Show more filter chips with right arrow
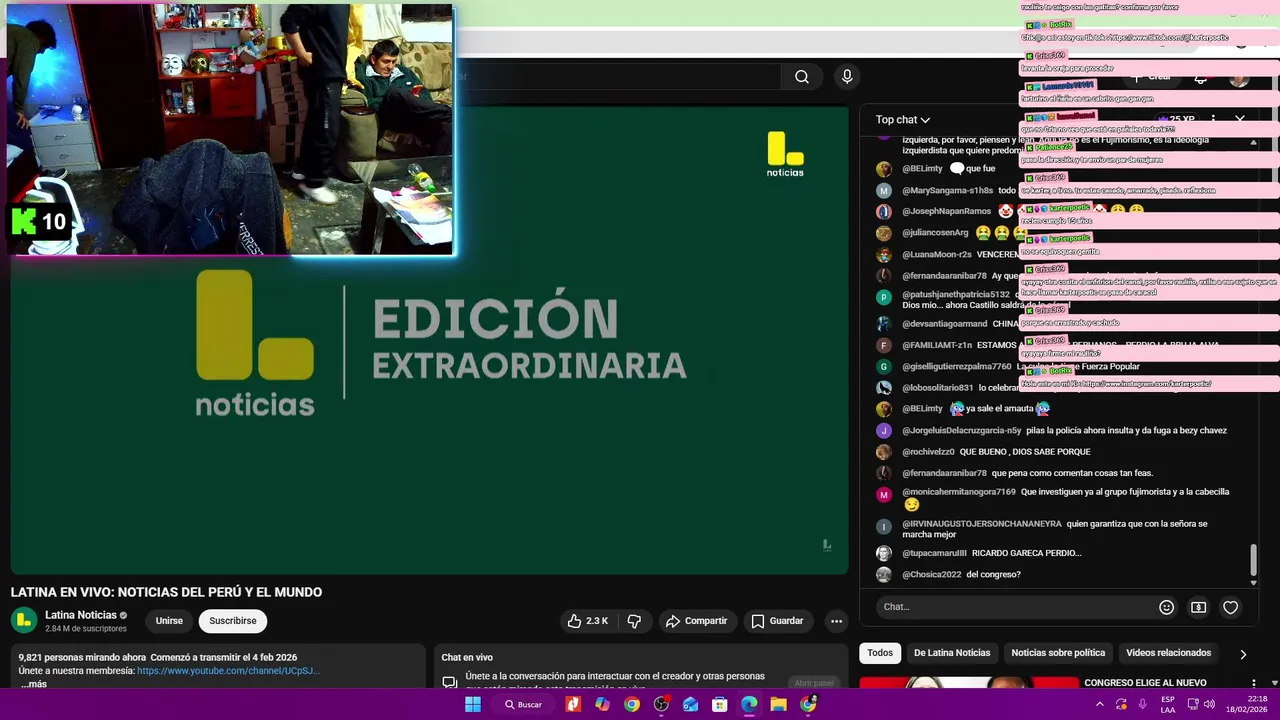1280x720 pixels. (1243, 654)
